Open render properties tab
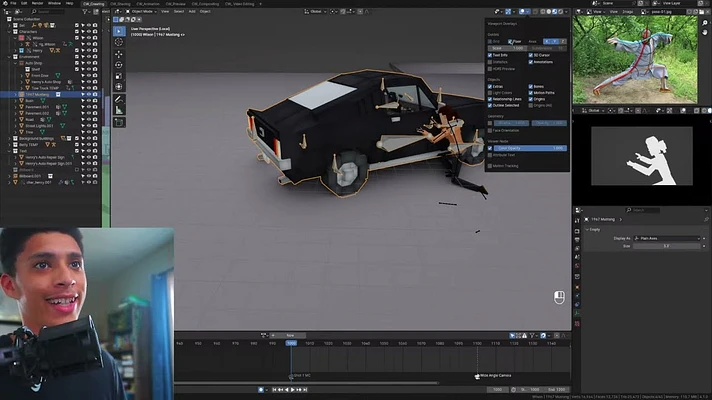Image resolution: width=712 pixels, height=400 pixels. point(577,231)
